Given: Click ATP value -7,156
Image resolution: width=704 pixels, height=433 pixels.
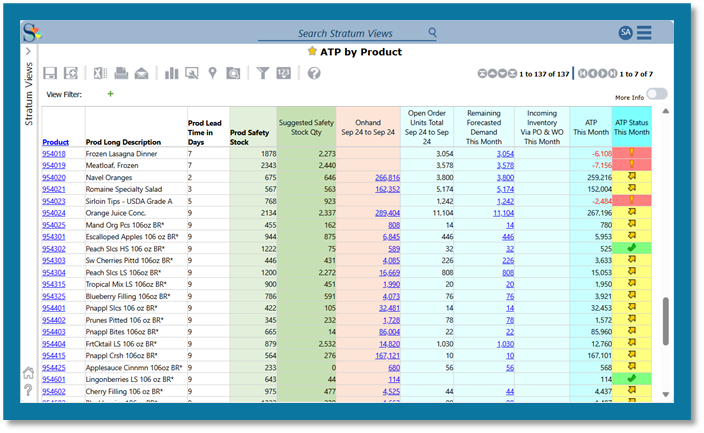Looking at the screenshot, I should click(602, 165).
